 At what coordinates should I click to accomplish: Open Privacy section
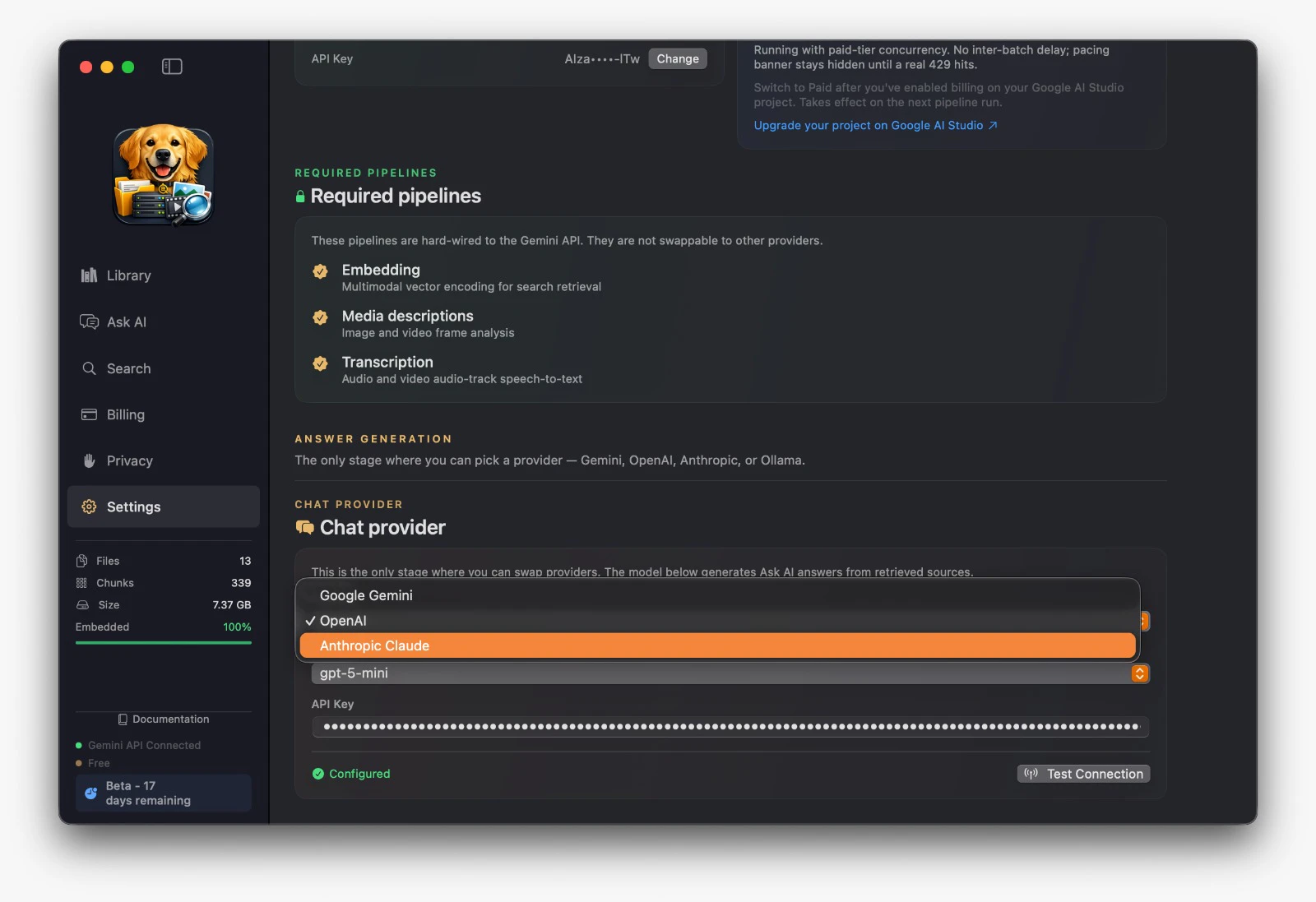click(x=163, y=460)
